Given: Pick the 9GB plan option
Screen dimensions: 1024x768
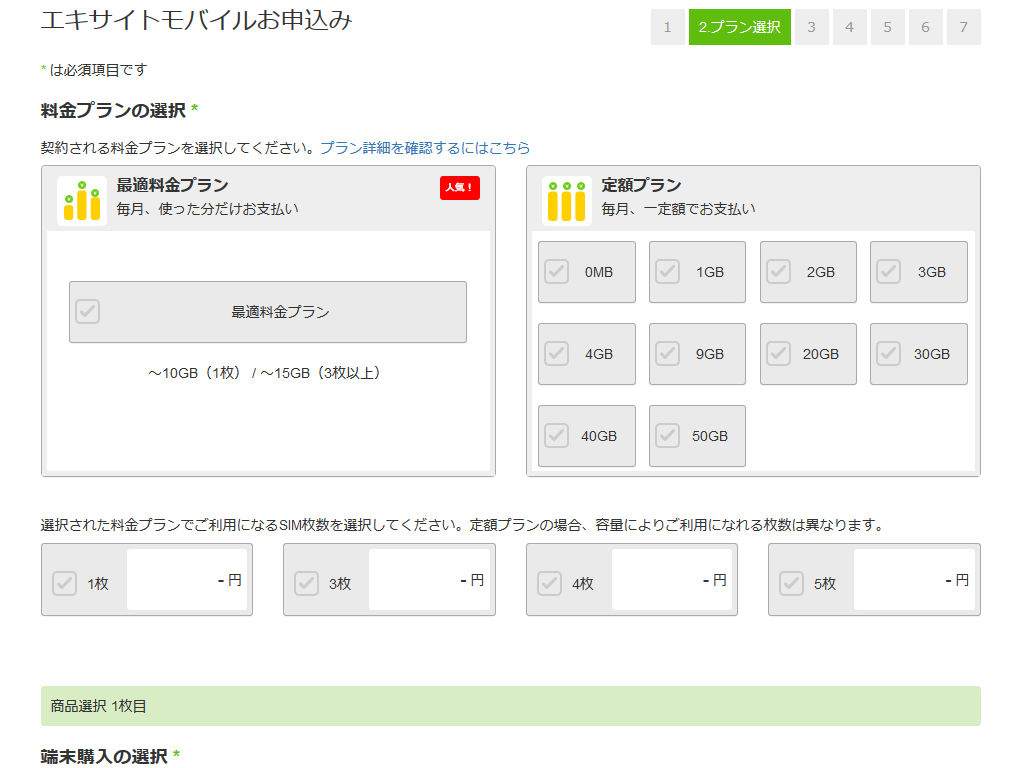Looking at the screenshot, I should 697,354.
